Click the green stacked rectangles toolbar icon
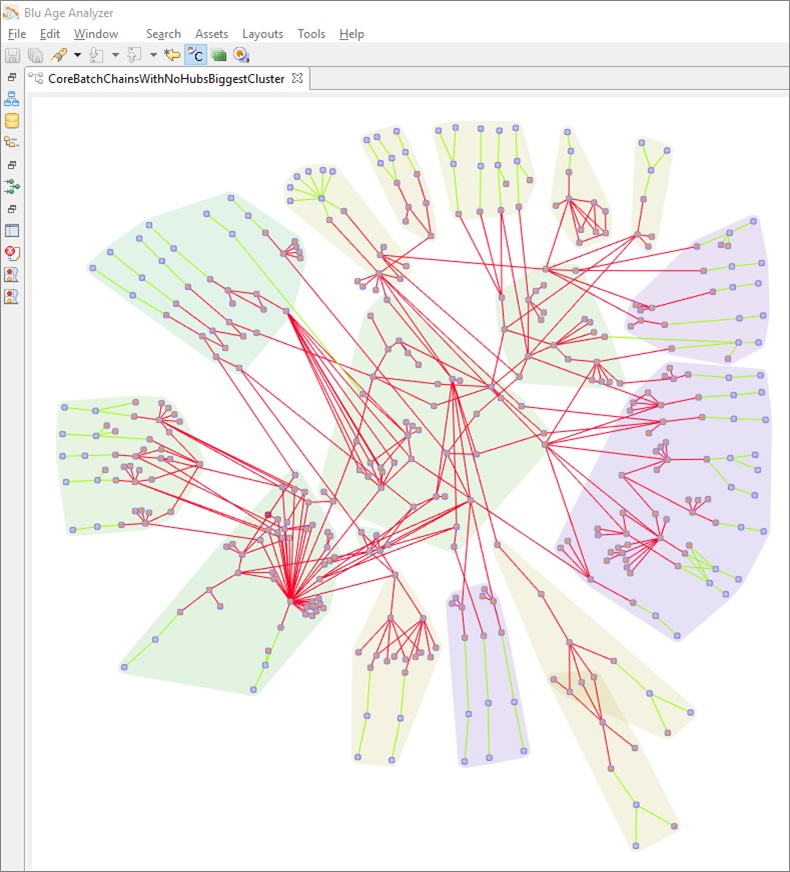This screenshot has height=872, width=790. 218,55
